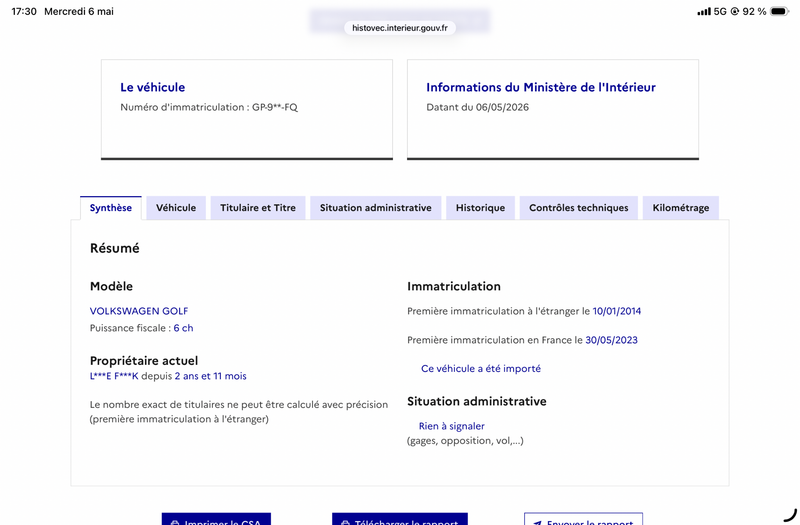Click the 2 ans et 11 mois duration
This screenshot has width=800, height=525.
point(211,376)
